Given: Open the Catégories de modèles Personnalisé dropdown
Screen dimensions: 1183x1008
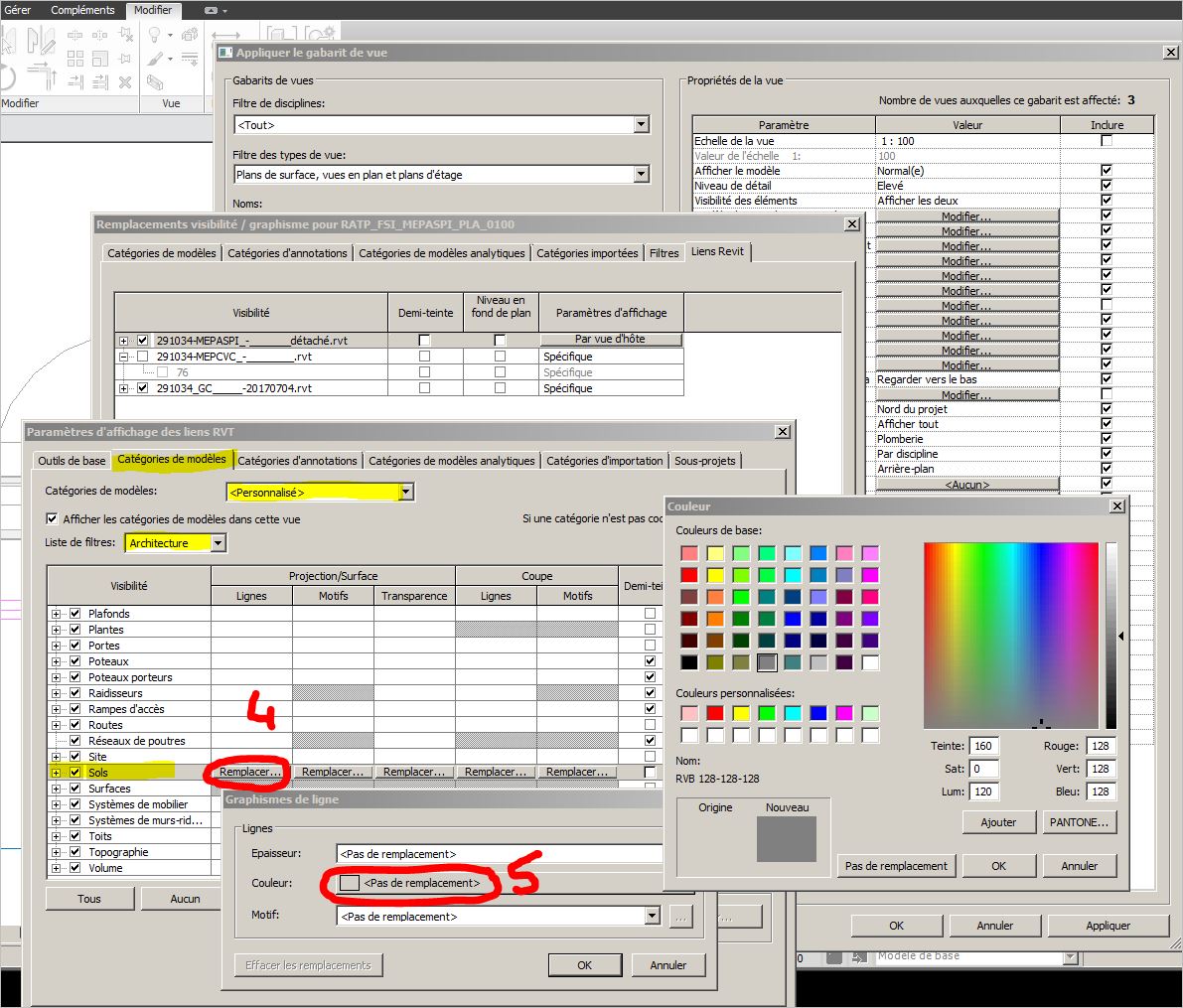Looking at the screenshot, I should (x=405, y=492).
